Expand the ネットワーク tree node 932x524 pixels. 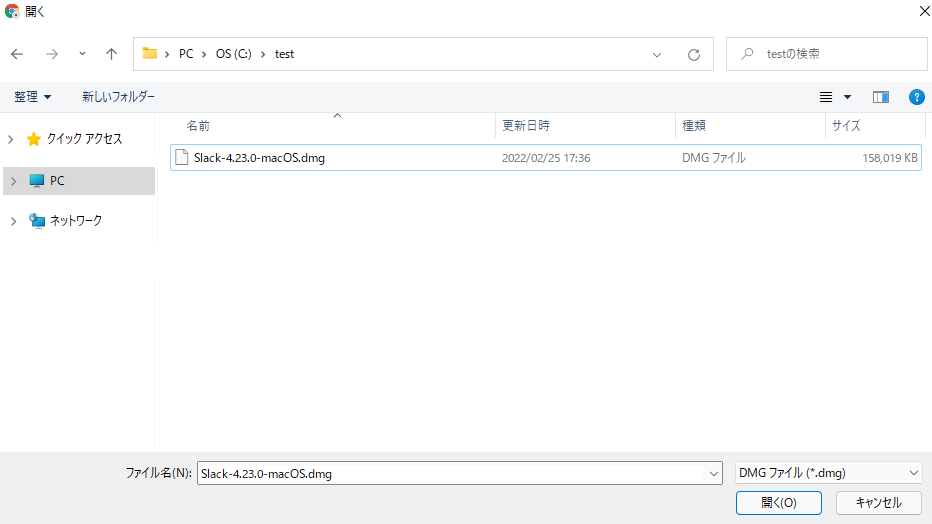(13, 221)
